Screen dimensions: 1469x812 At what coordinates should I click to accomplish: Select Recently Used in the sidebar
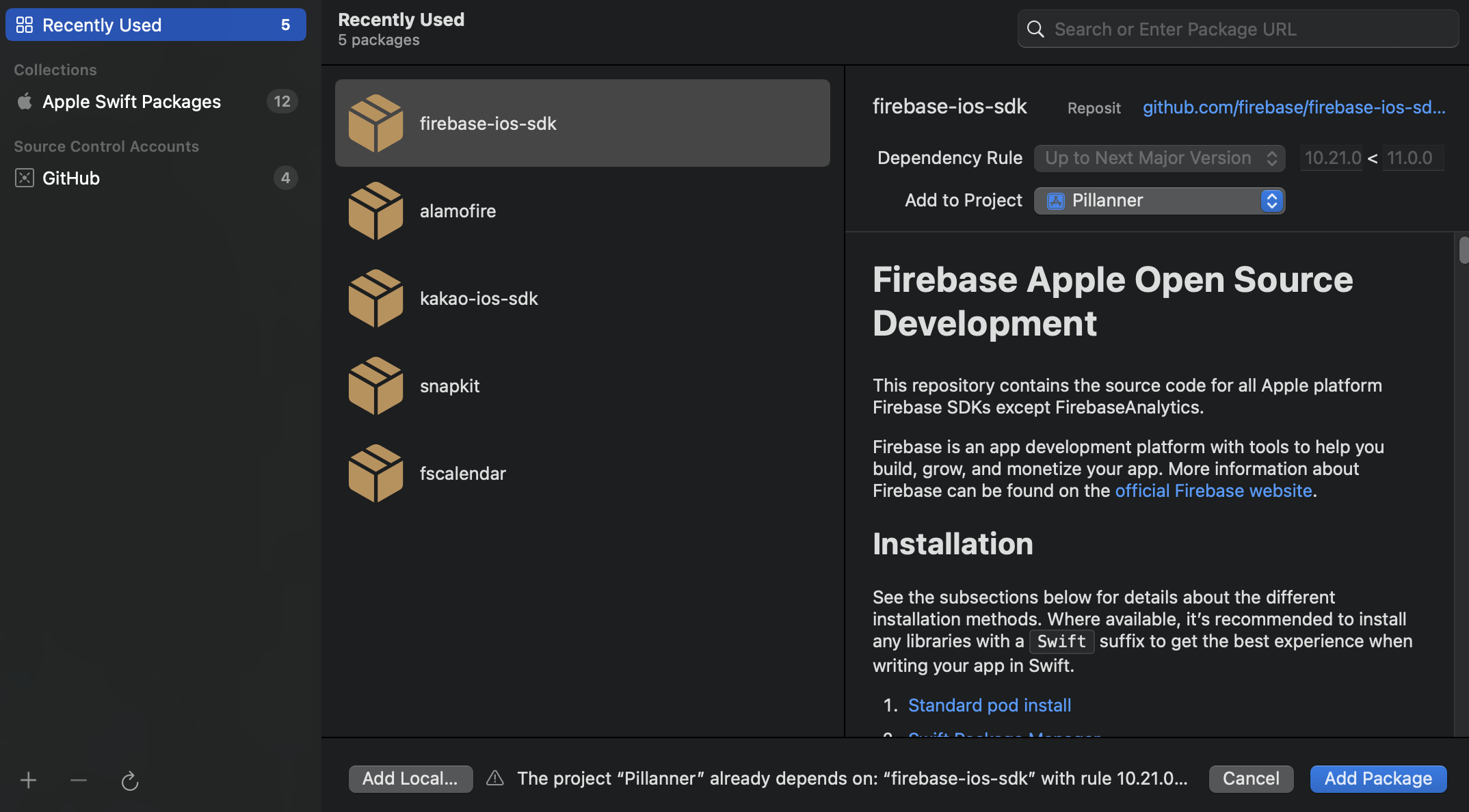pos(156,25)
